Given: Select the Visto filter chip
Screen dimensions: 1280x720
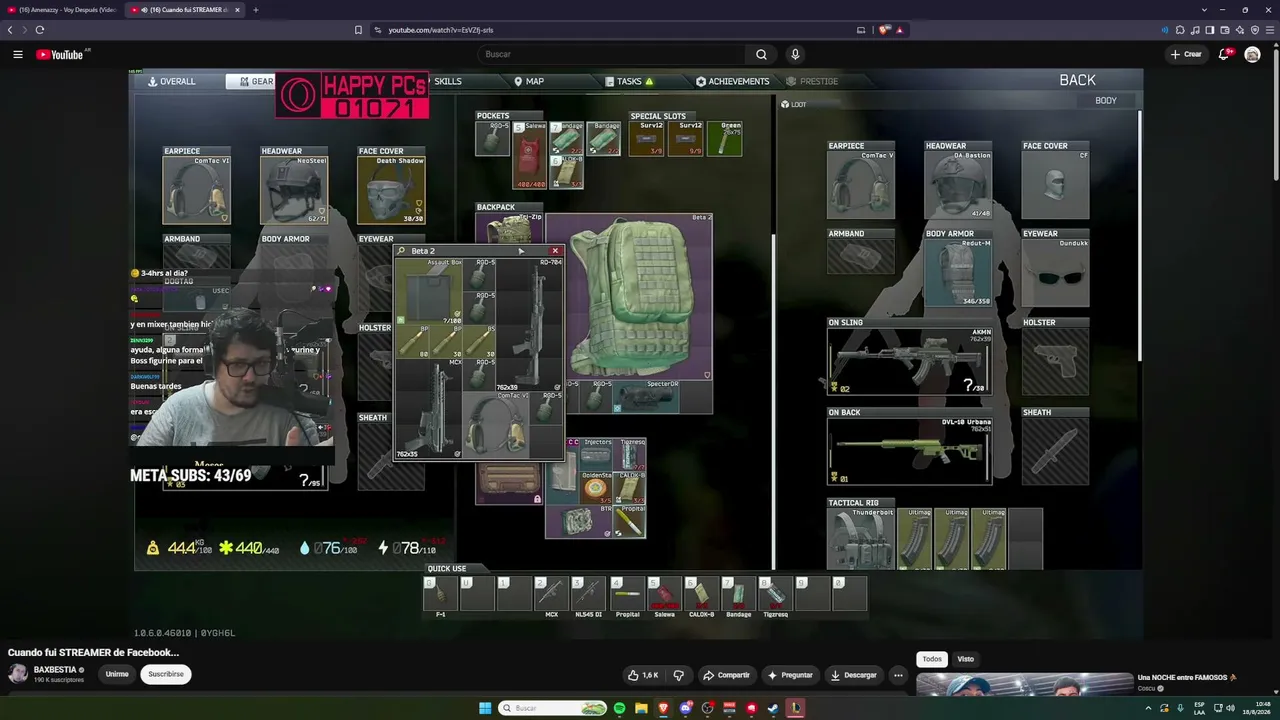Looking at the screenshot, I should pyautogui.click(x=965, y=659).
